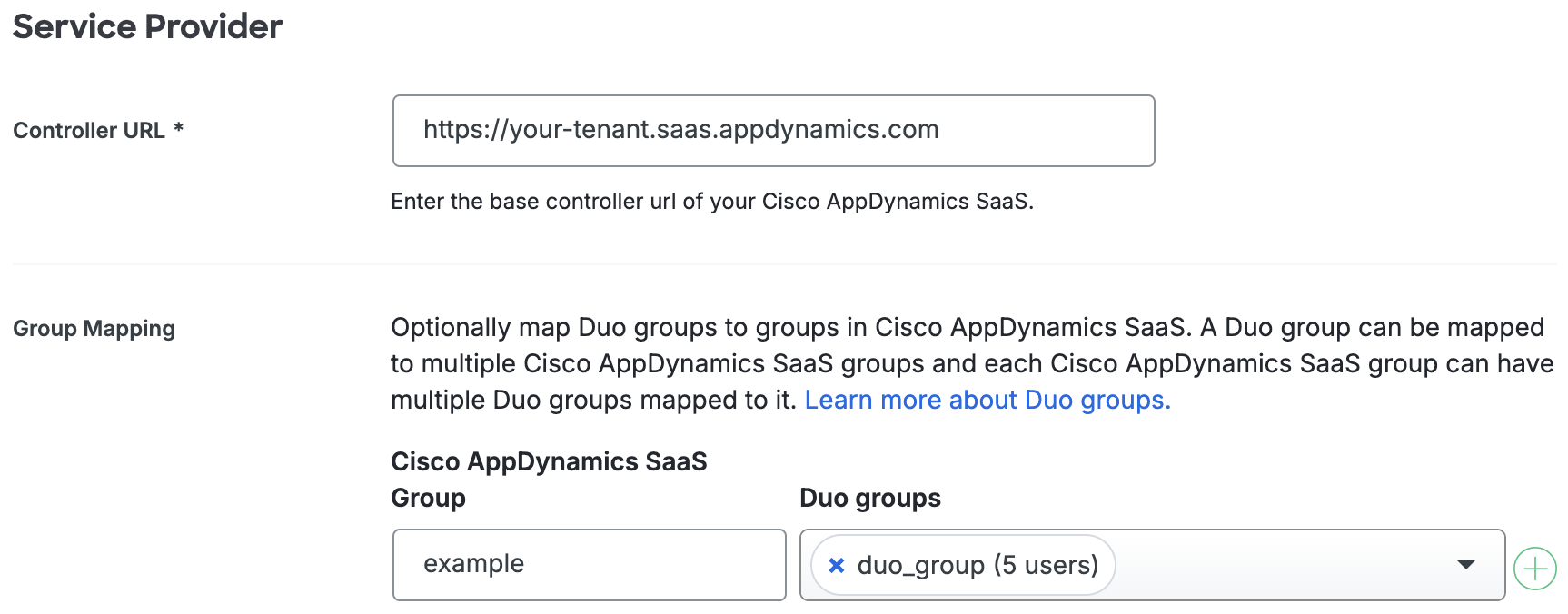Click the word 'example' in the group field

(x=473, y=564)
